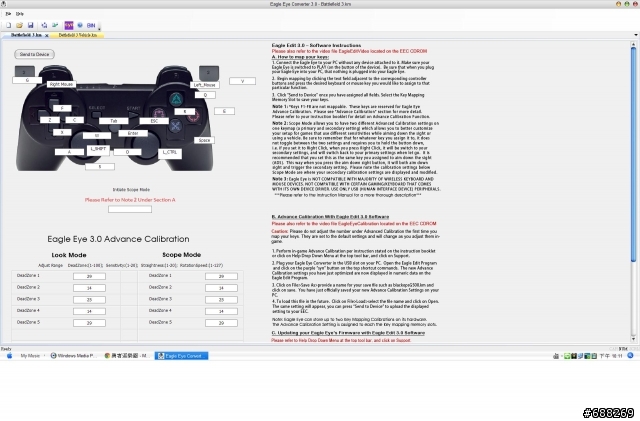Edit Look Mode DeadZone 2 value field
640x421 pixels.
tap(89, 288)
